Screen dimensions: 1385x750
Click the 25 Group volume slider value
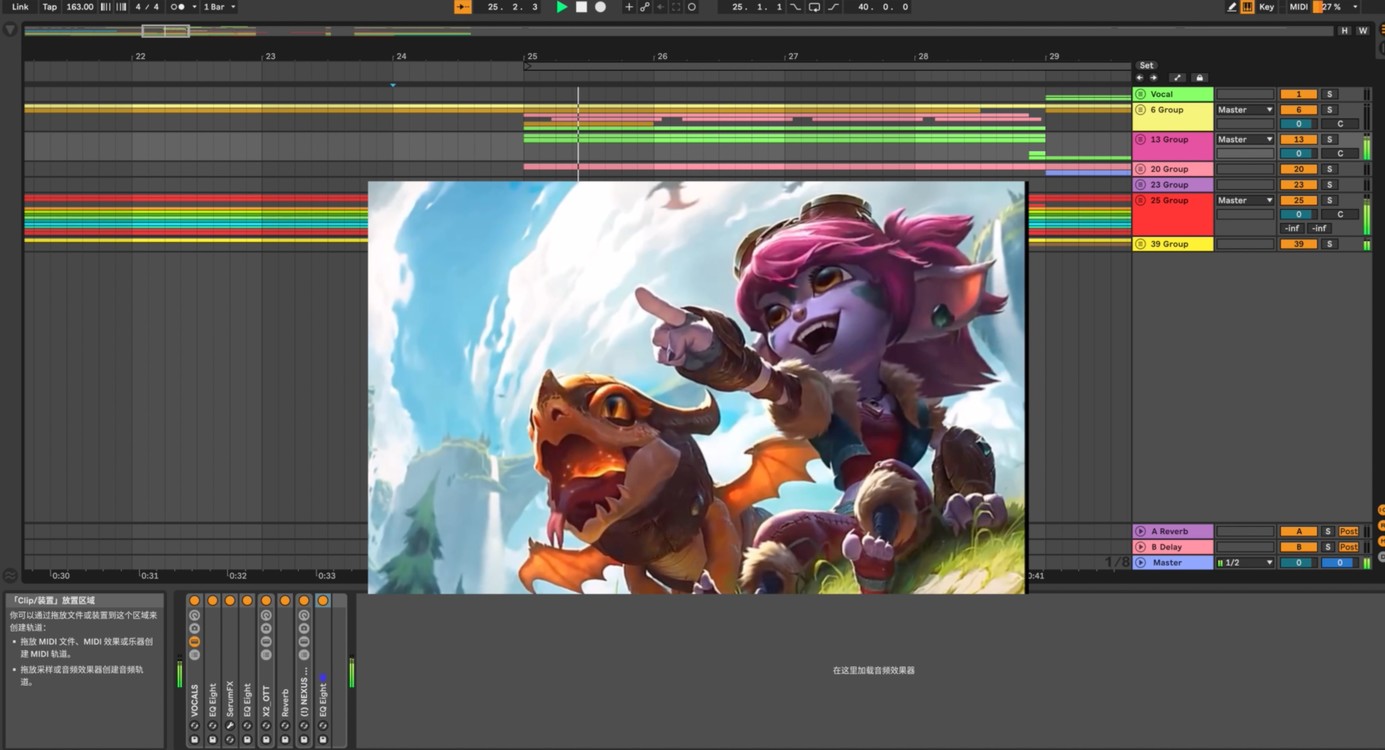(x=1299, y=214)
